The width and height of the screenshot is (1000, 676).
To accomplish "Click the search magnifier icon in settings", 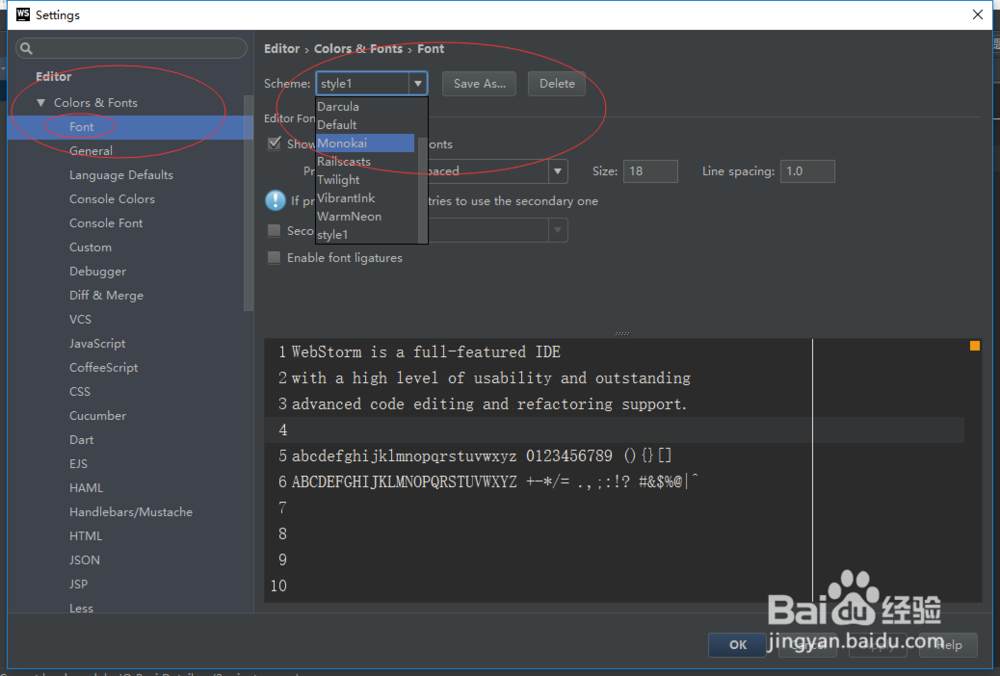I will click(26, 48).
